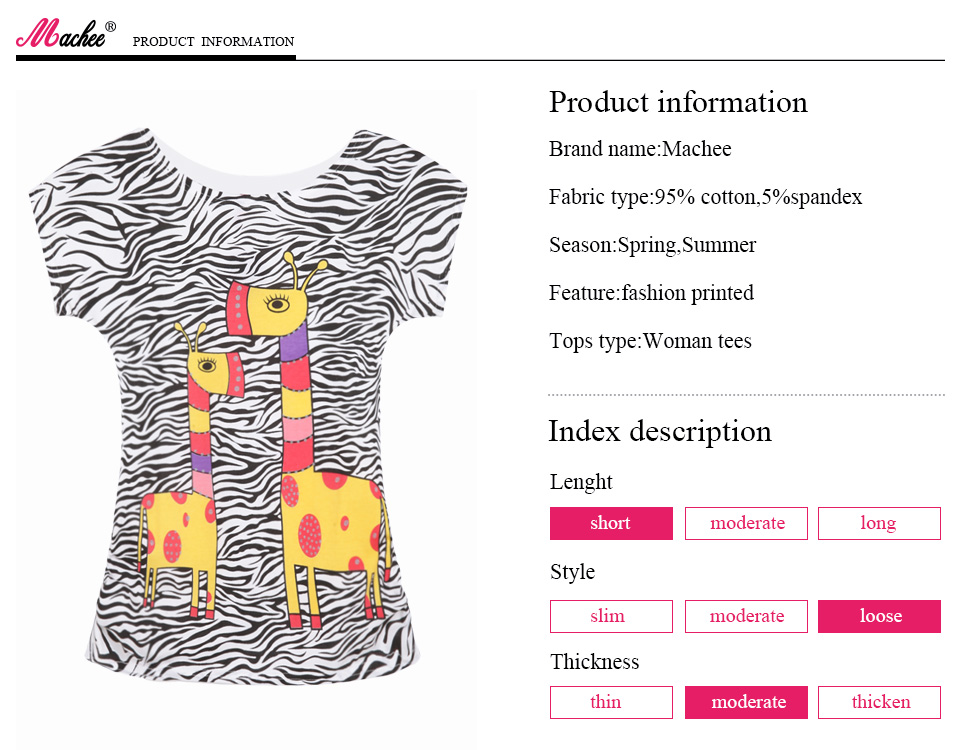The height and width of the screenshot is (750, 960).
Task: Click the Tops type:Woman tees text
Action: point(650,341)
